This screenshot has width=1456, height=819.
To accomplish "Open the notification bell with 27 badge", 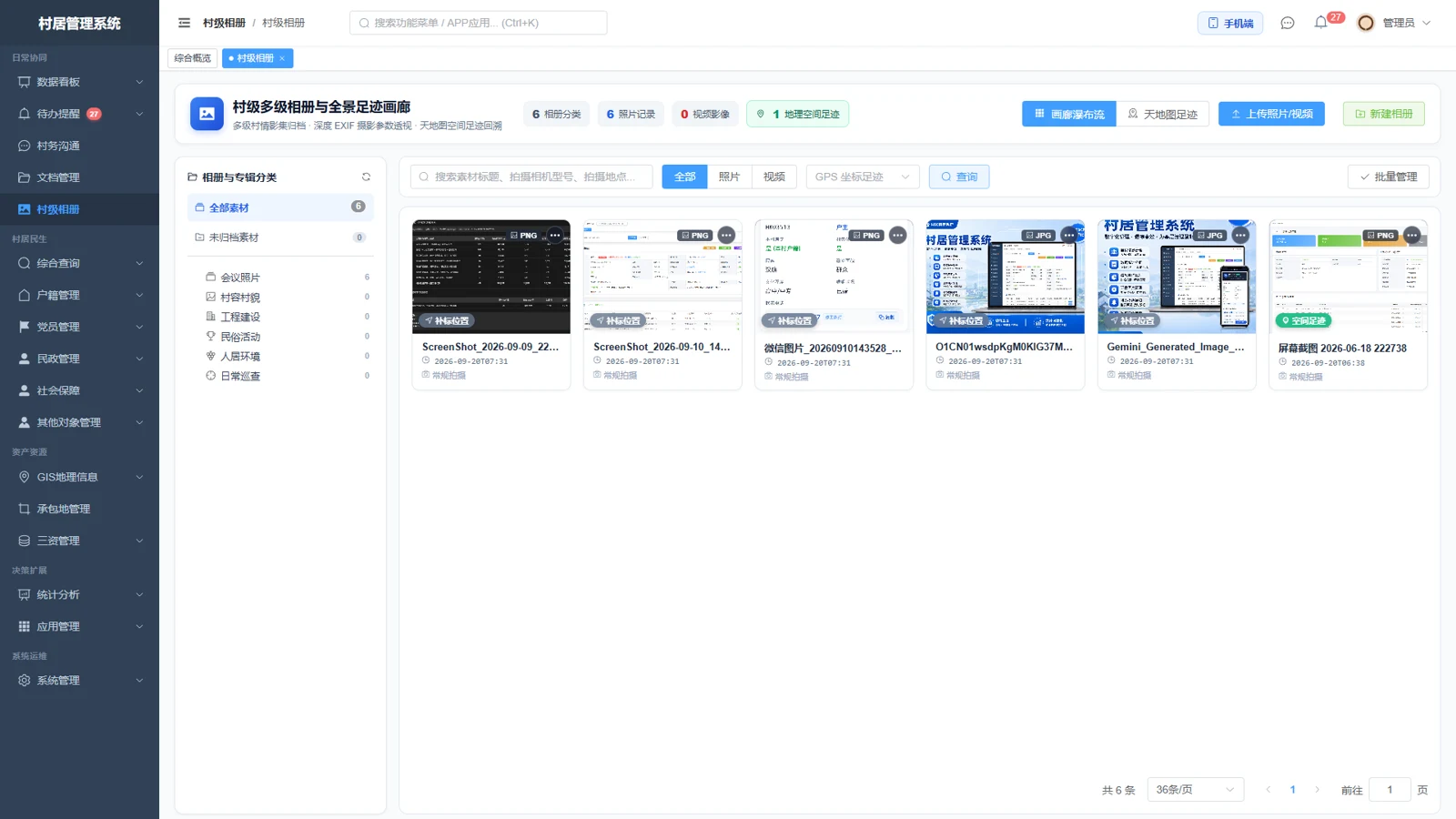I will click(1320, 23).
